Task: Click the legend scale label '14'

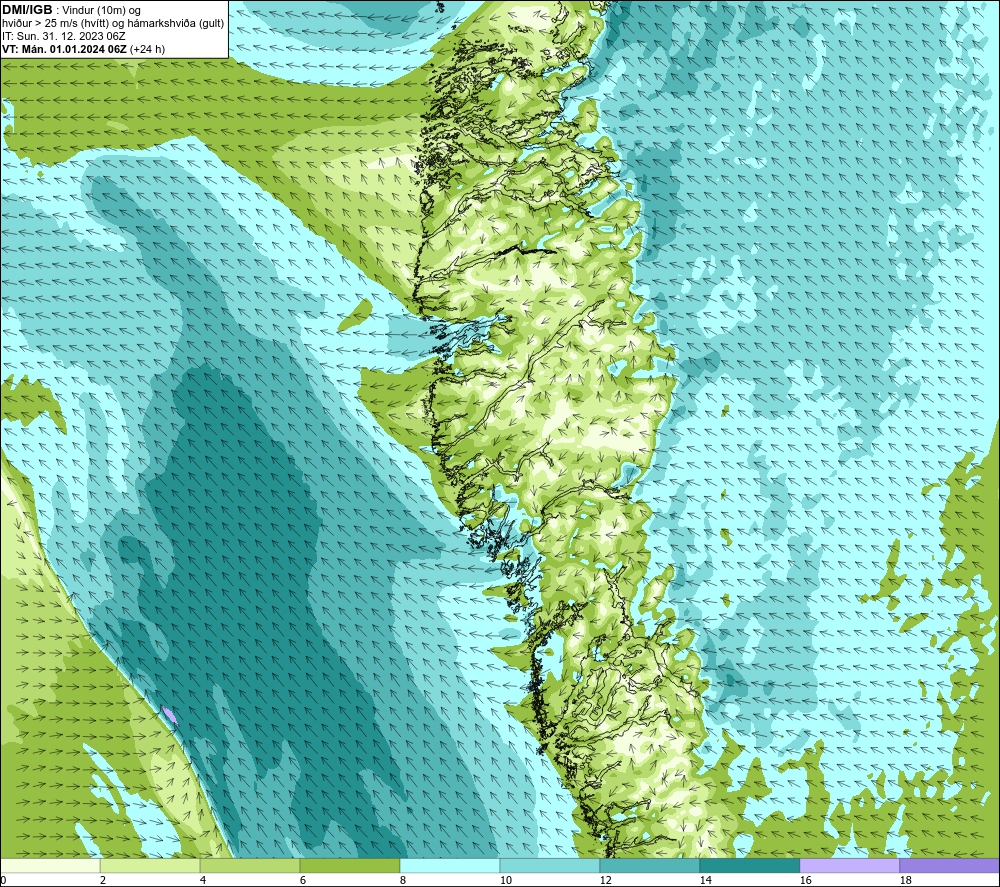Action: pos(705,880)
